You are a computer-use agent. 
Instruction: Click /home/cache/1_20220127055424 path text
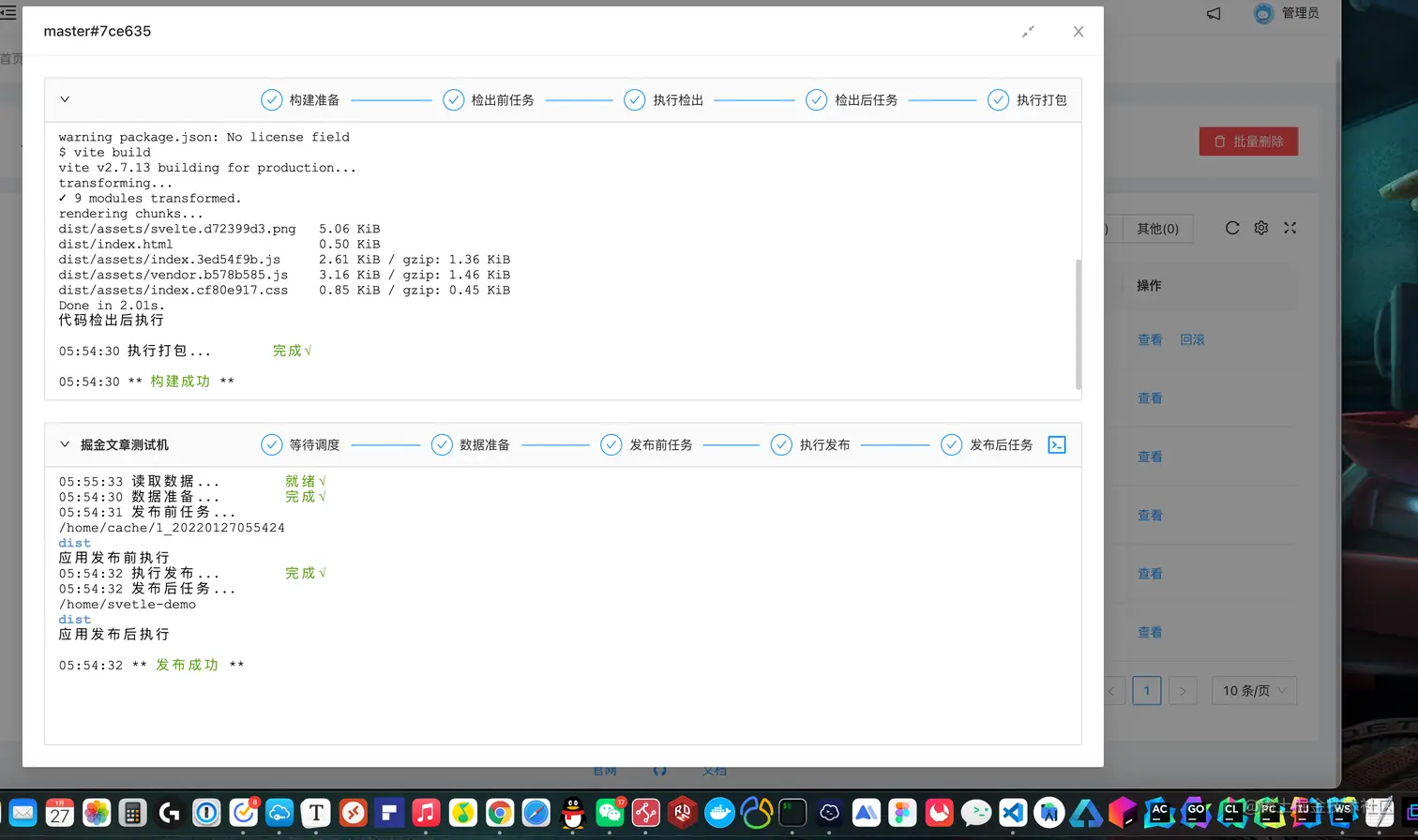click(172, 528)
